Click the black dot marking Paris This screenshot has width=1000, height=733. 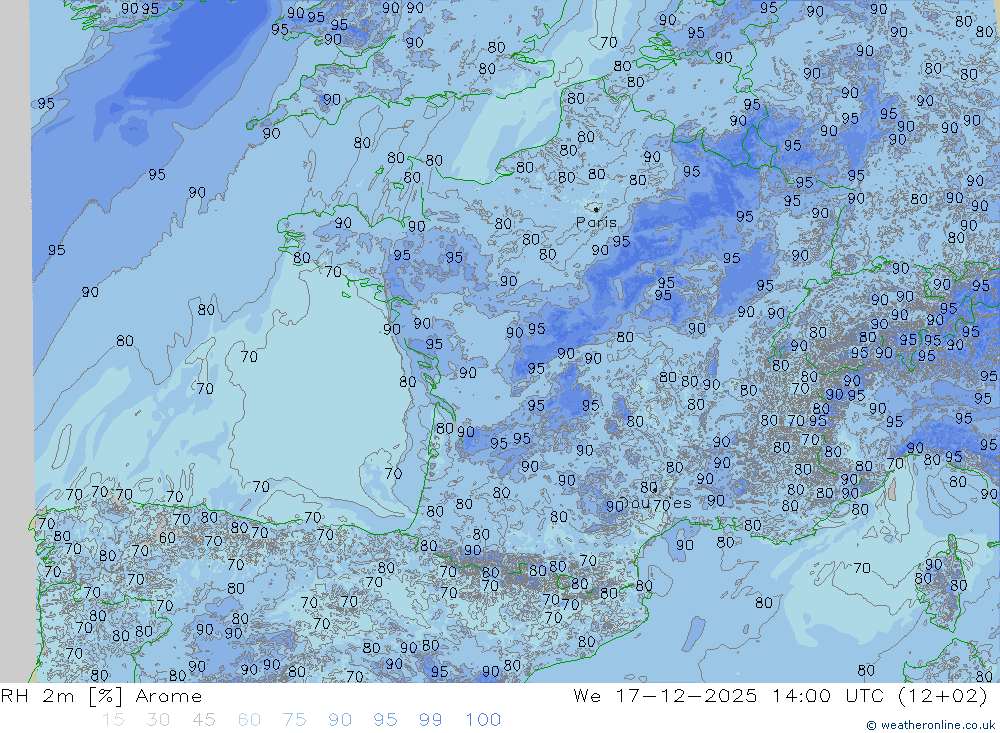[x=596, y=209]
